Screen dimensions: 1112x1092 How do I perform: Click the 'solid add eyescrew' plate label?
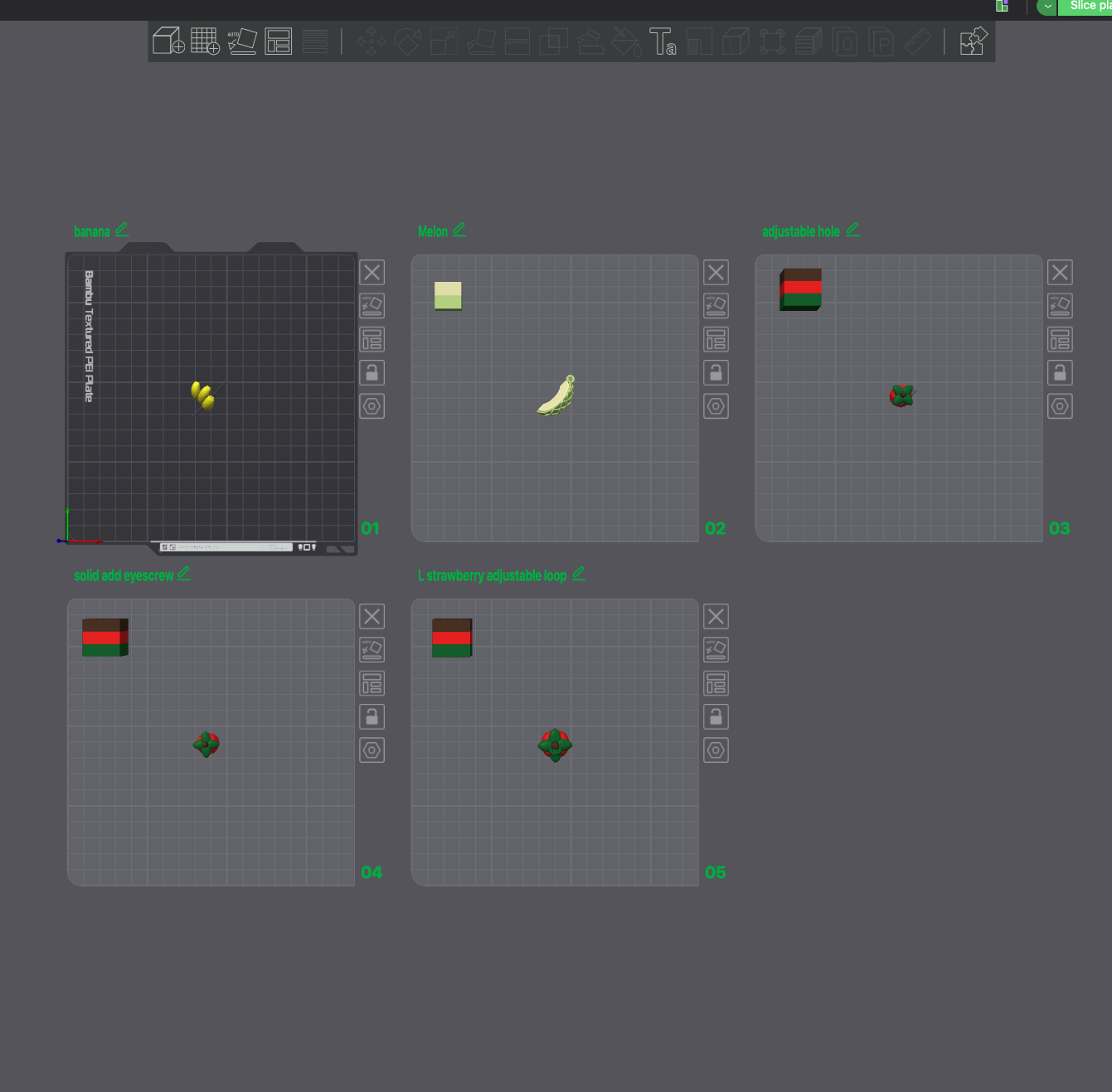pos(124,575)
